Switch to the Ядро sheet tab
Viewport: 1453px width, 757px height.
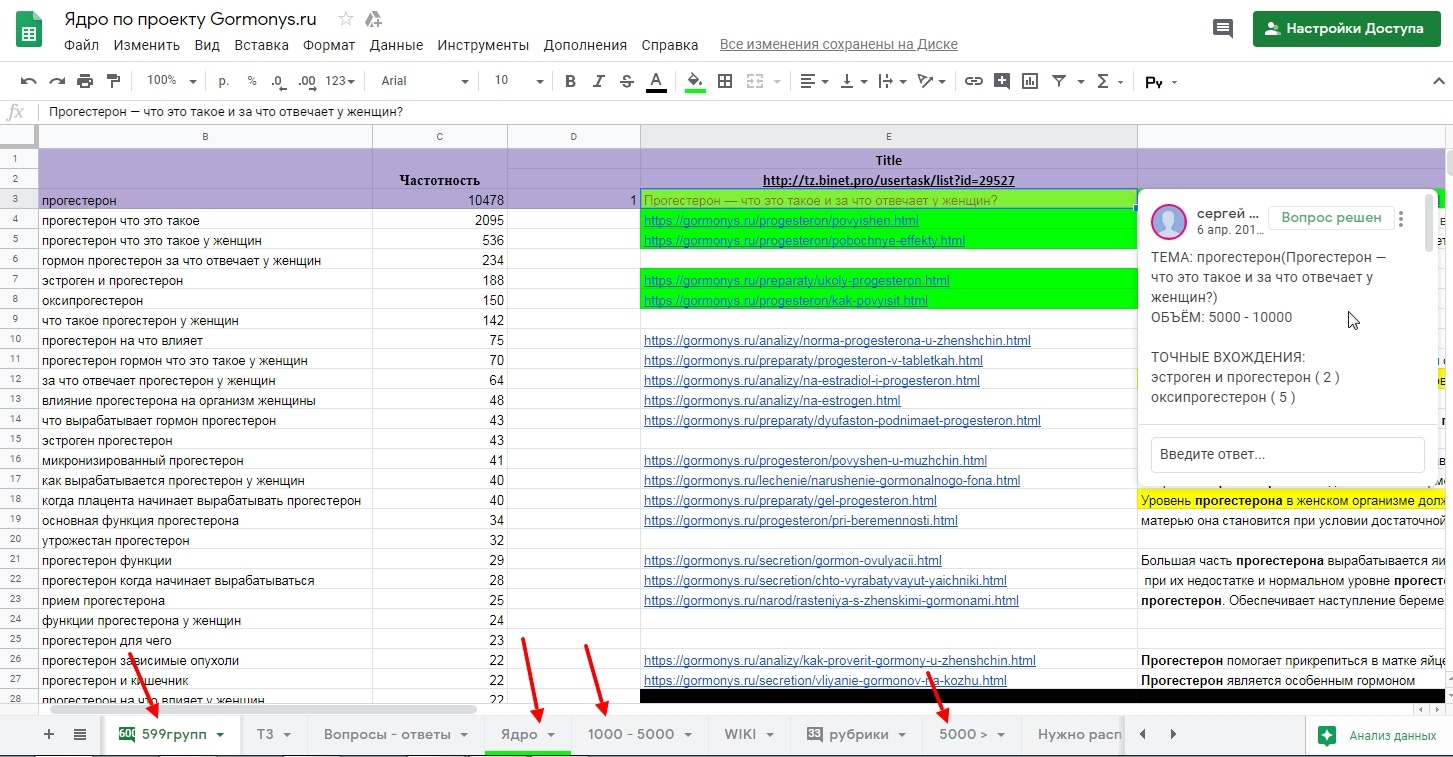528,735
